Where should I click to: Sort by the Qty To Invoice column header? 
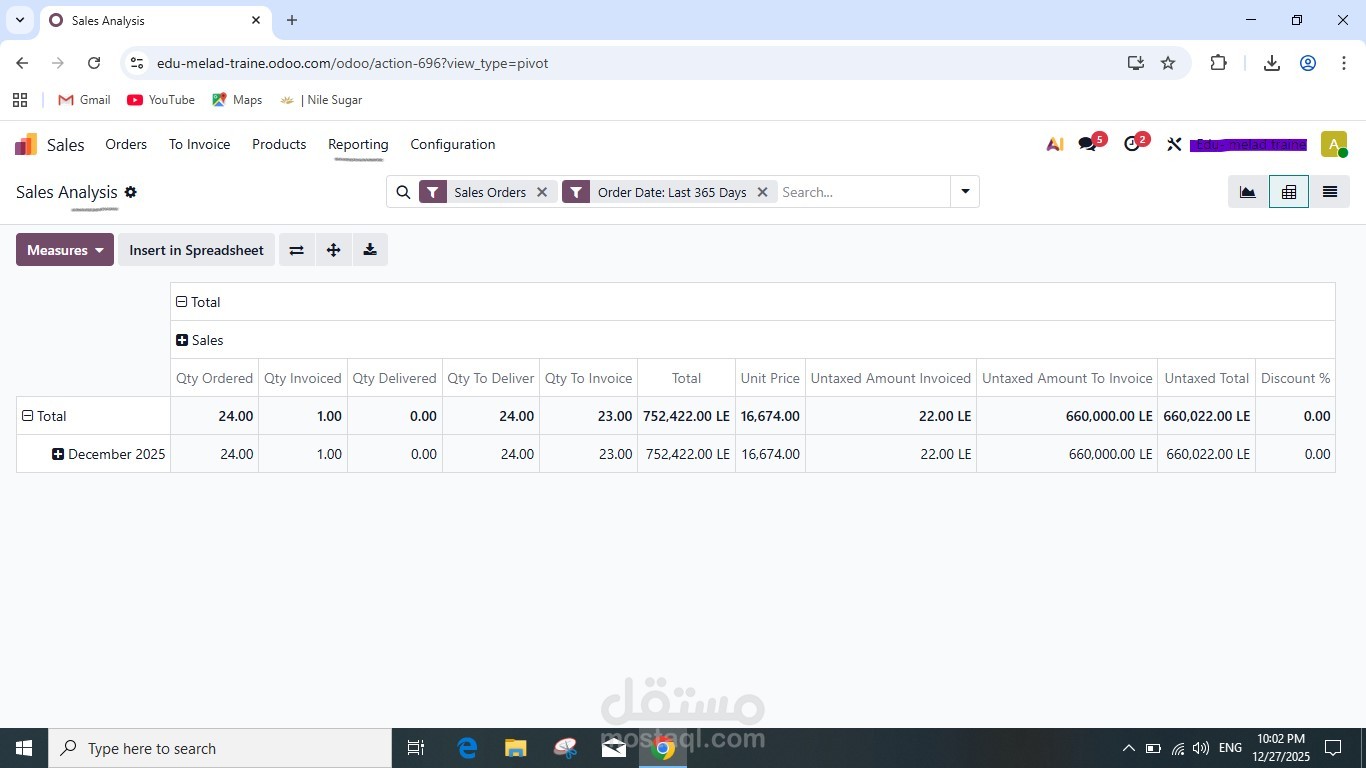click(588, 378)
